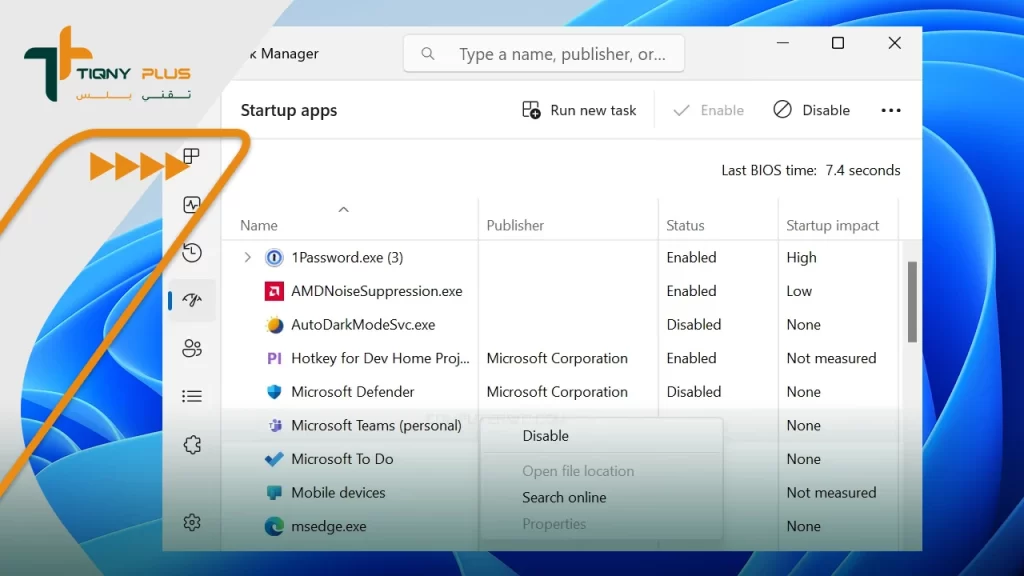Open Task Manager settings gear
1024x576 pixels.
tap(192, 522)
